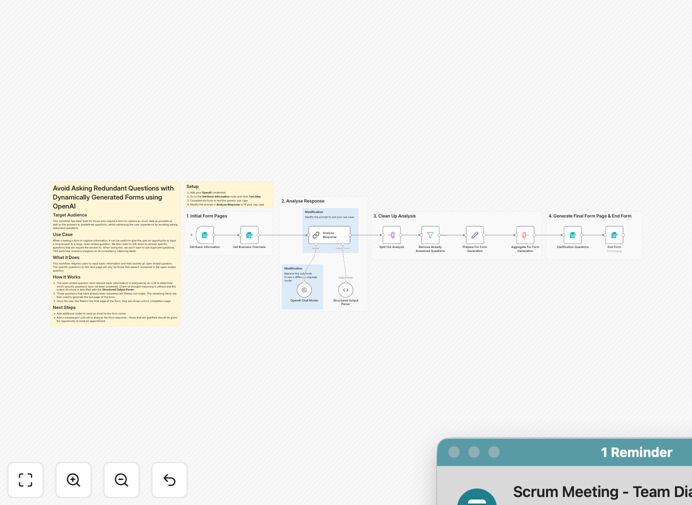
Task: Close the Reminder window with first traffic-light button
Action: 454,452
